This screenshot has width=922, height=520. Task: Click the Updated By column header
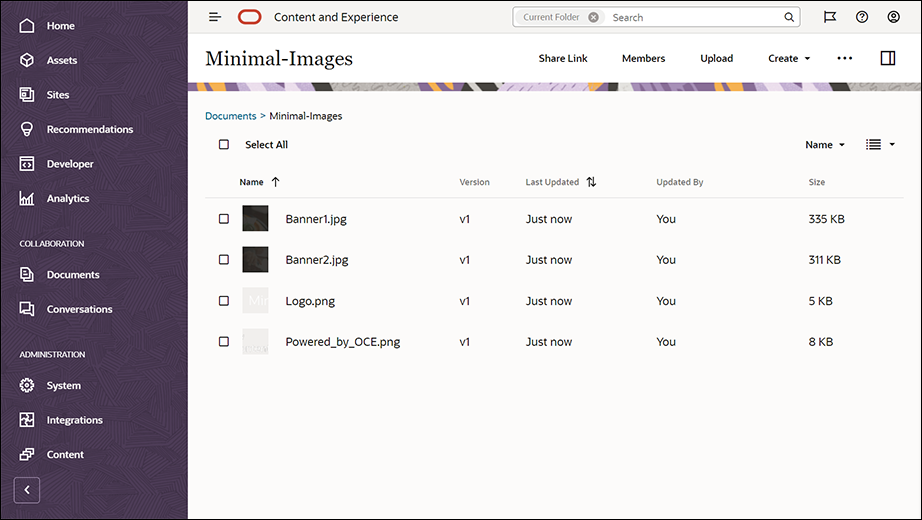(x=680, y=182)
